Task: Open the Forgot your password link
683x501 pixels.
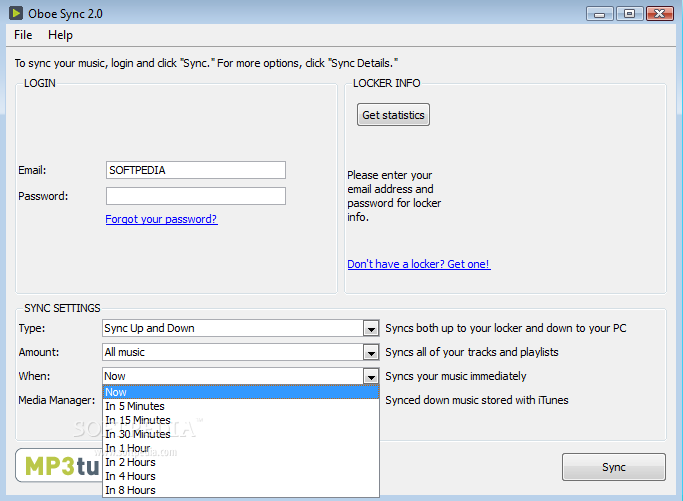Action: (161, 219)
